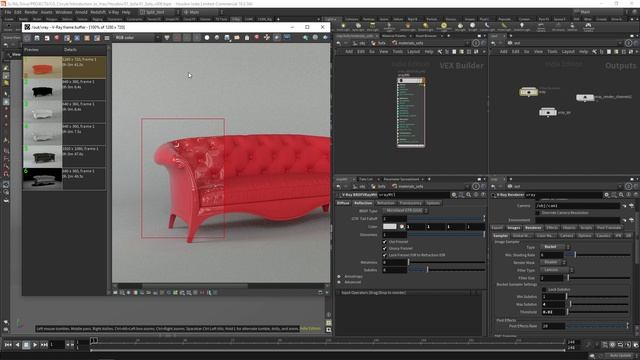
Task: Click the white circle icon in VFB toolbar
Action: pos(207,38)
